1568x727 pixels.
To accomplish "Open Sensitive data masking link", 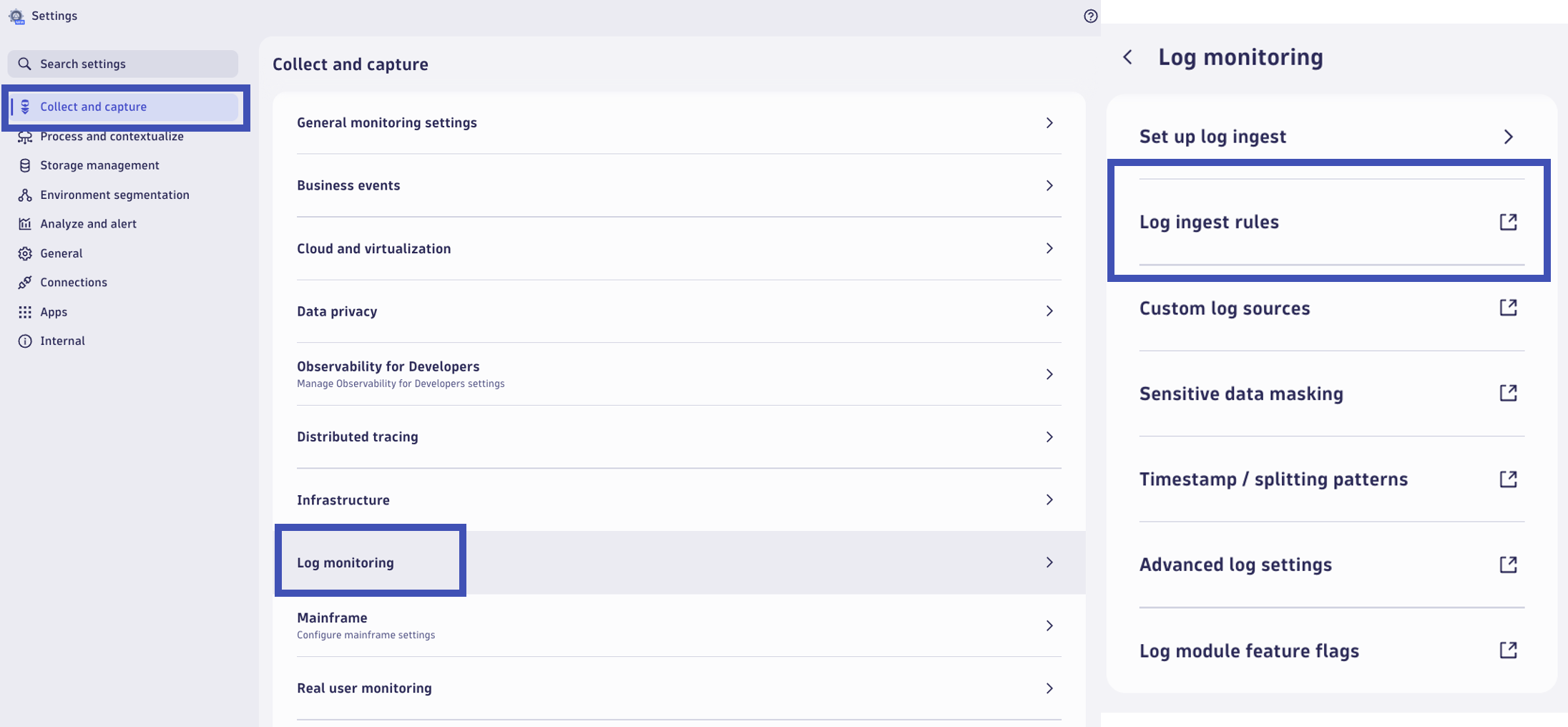I will pyautogui.click(x=1331, y=393).
